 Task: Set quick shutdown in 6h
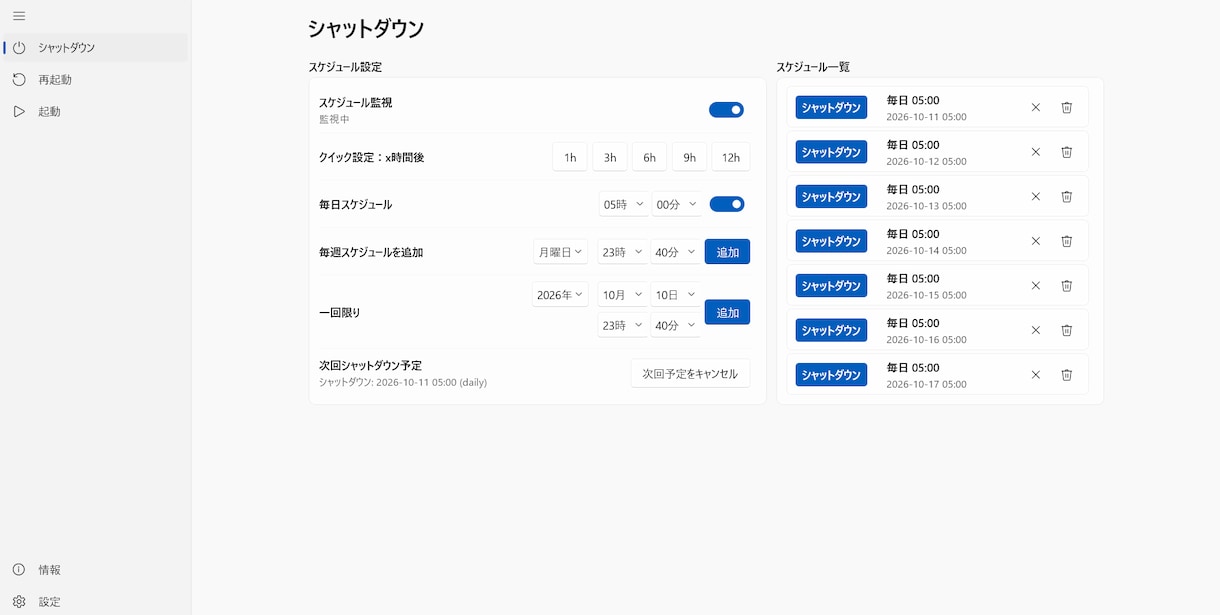[x=649, y=157]
